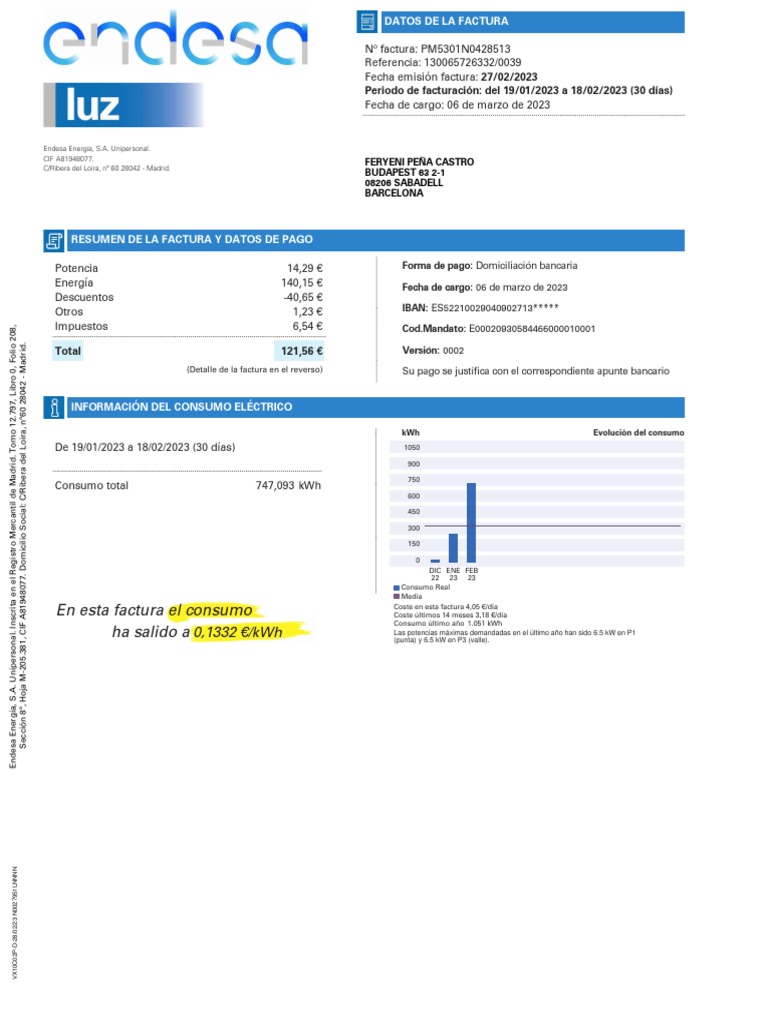Click the 'Consumo total' label

91,485
